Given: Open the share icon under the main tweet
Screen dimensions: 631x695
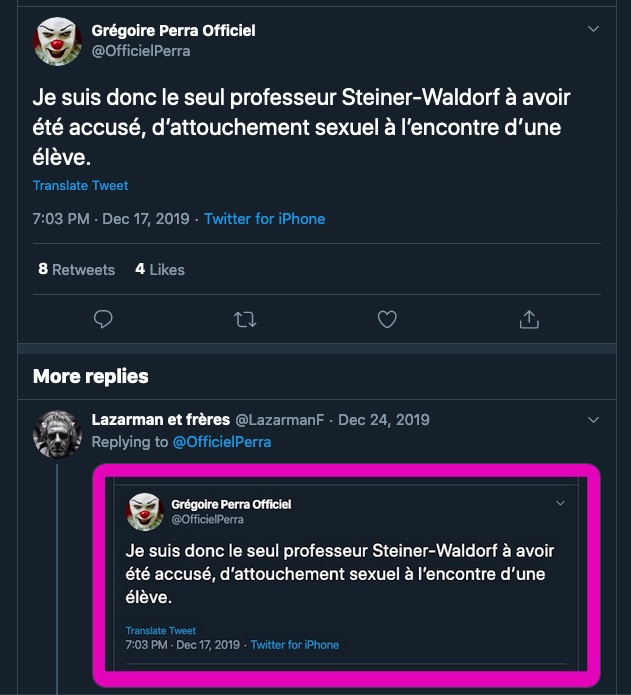Looking at the screenshot, I should 529,319.
